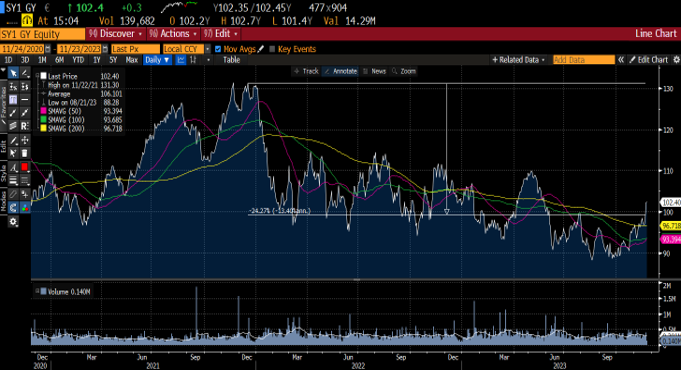
Task: Toggle Last Price series legend box
Action: click(x=43, y=76)
